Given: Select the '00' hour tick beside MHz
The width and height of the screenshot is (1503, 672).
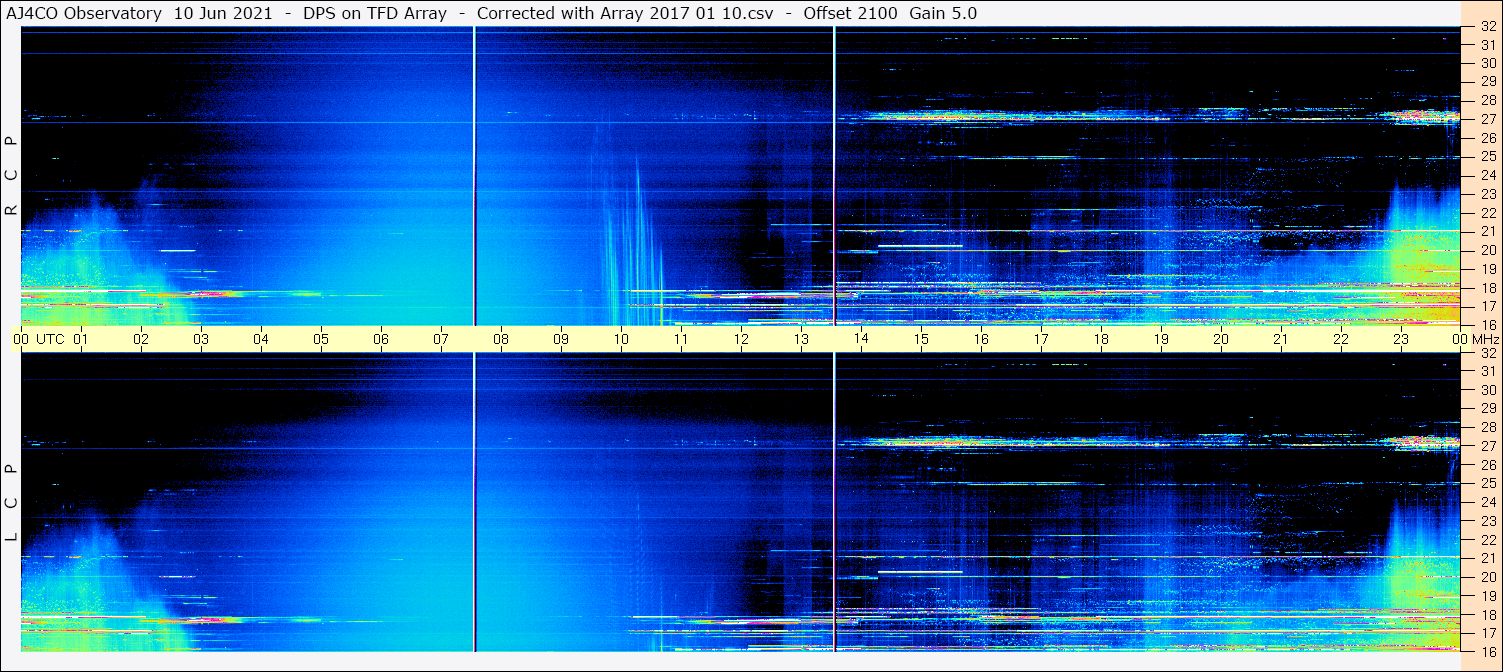Looking at the screenshot, I should pos(1460,339).
